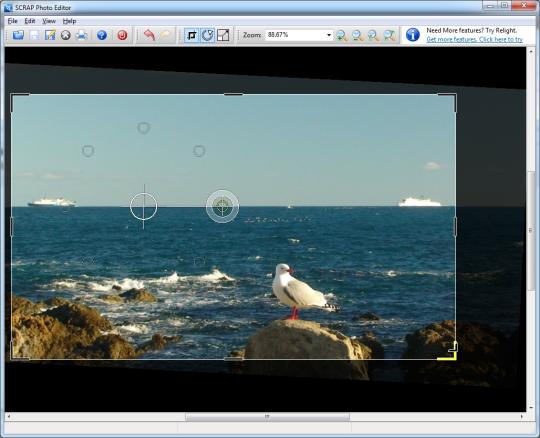Click the vertical scrollbar thumb
This screenshot has width=540, height=438.
tap(531, 230)
